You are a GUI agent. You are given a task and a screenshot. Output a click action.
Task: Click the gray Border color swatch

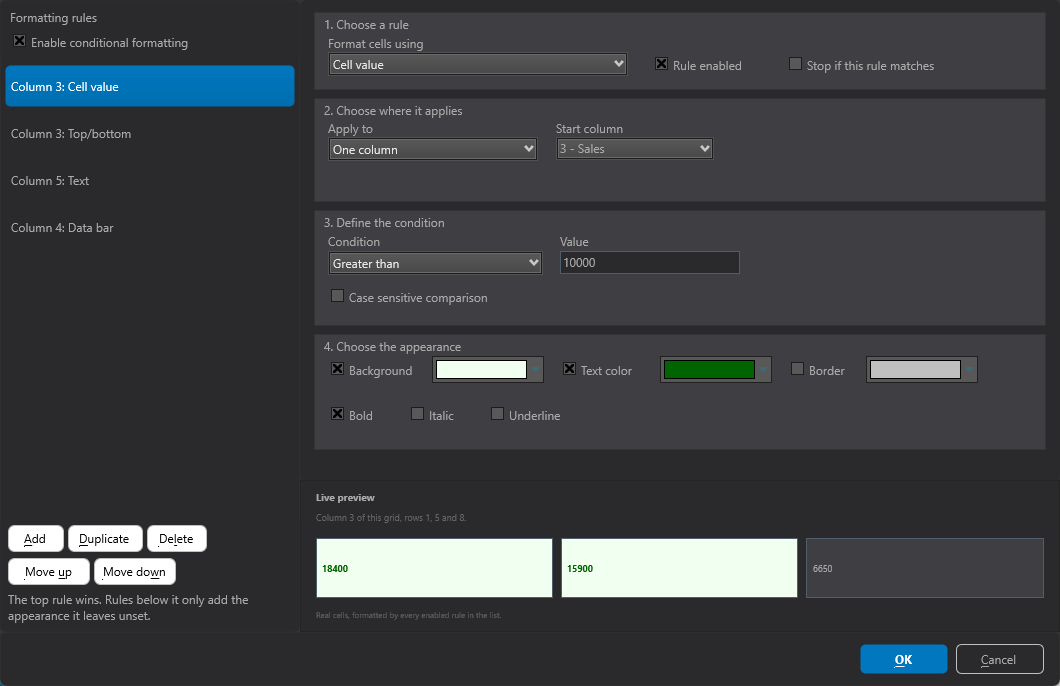pos(915,370)
